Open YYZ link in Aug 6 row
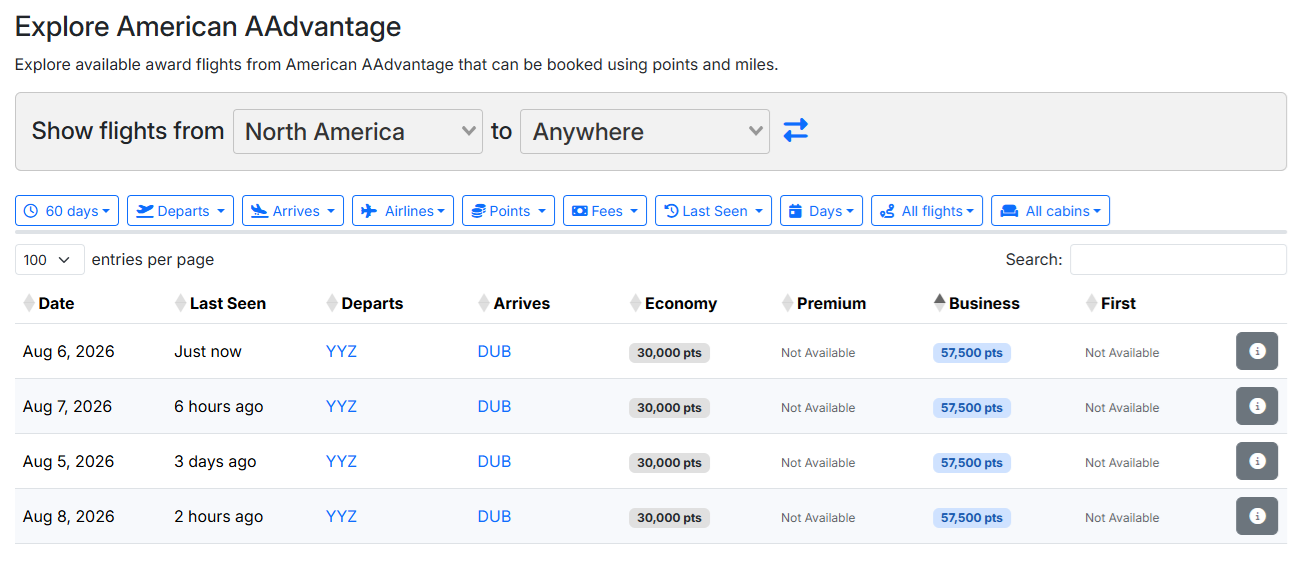Viewport: 1309px width, 563px height. point(341,351)
